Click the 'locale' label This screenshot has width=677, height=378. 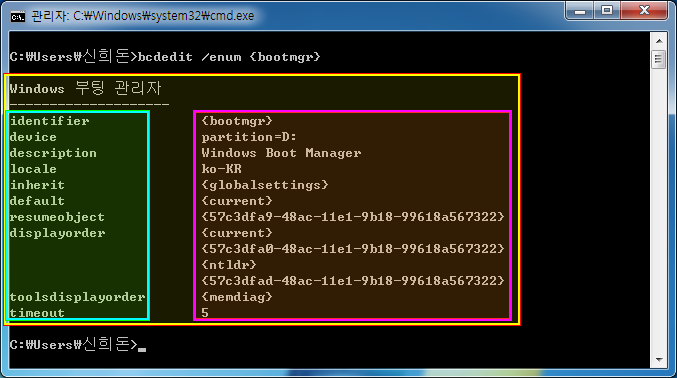coord(33,169)
